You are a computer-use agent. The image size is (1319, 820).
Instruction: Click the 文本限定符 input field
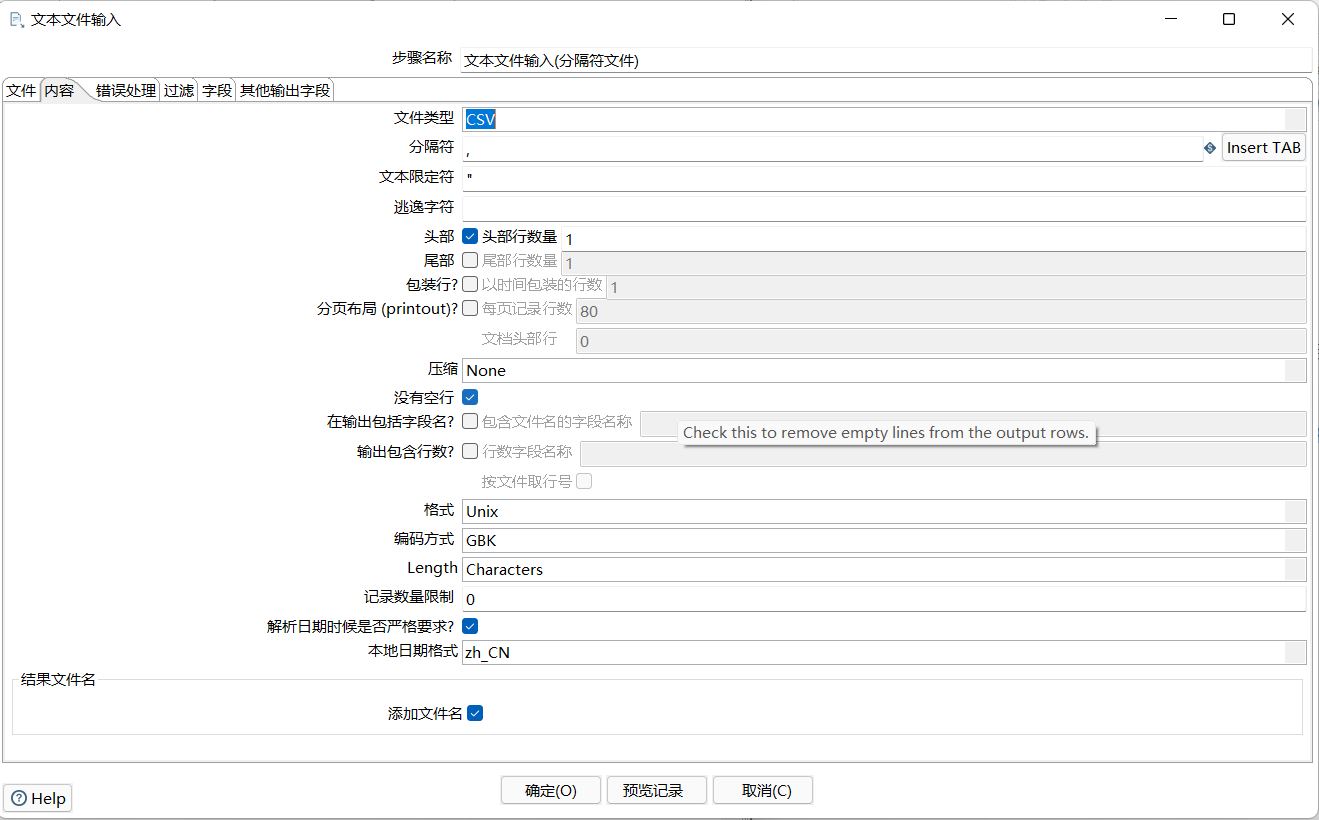coord(884,178)
